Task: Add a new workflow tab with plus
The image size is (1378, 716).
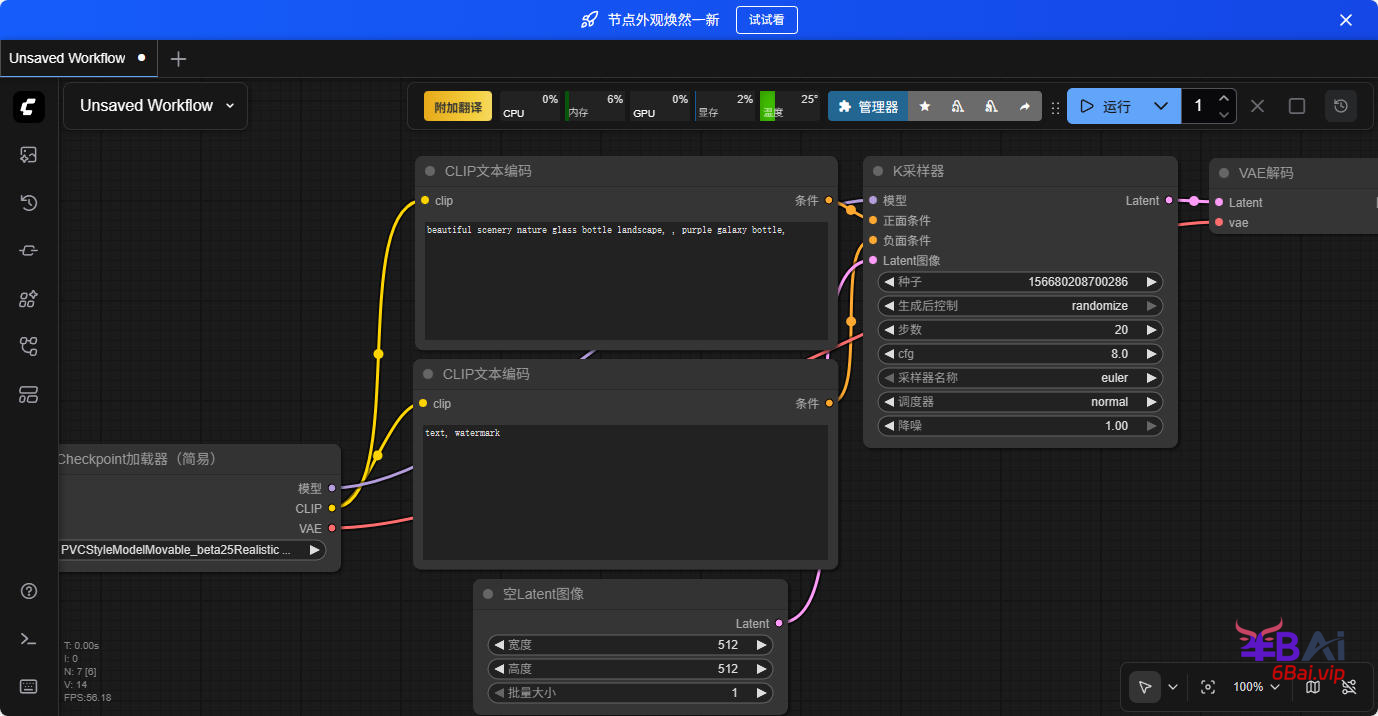Action: click(x=178, y=59)
